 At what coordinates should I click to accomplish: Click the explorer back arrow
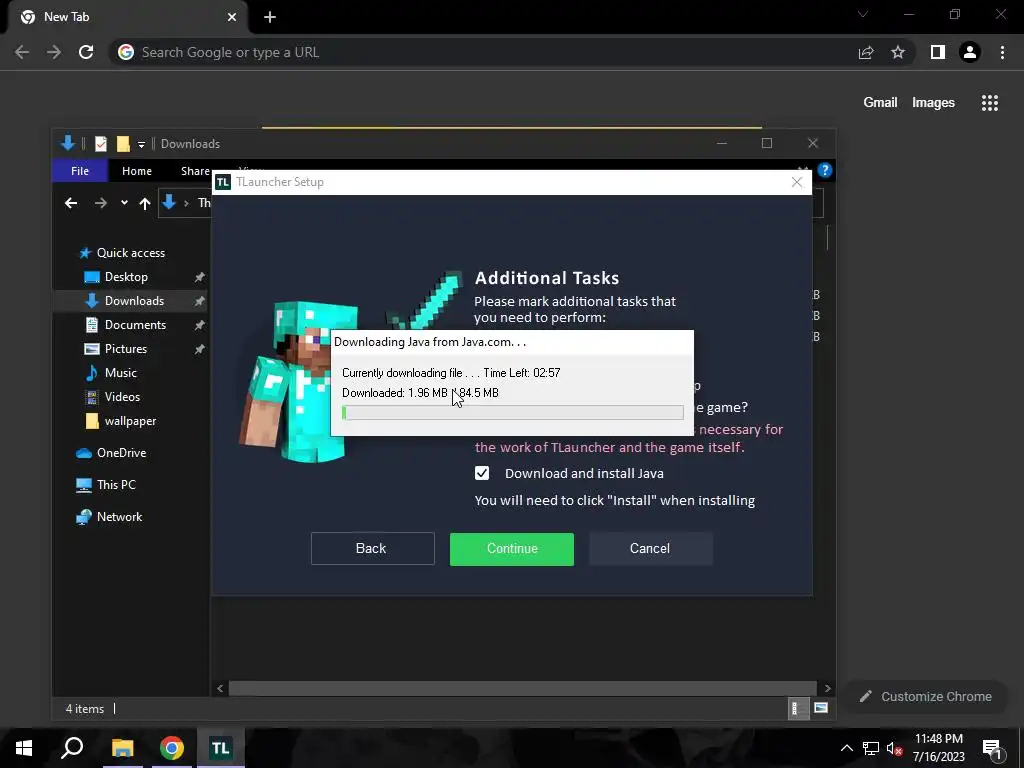71,203
